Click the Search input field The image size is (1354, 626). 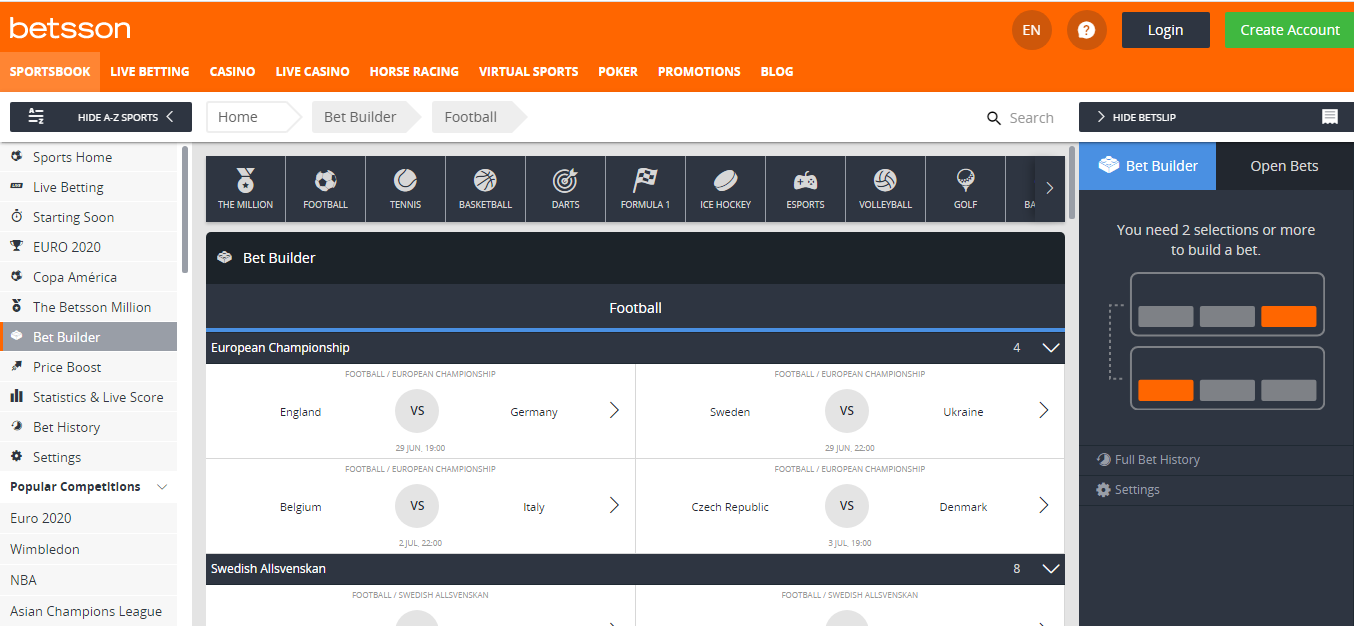coord(1032,118)
